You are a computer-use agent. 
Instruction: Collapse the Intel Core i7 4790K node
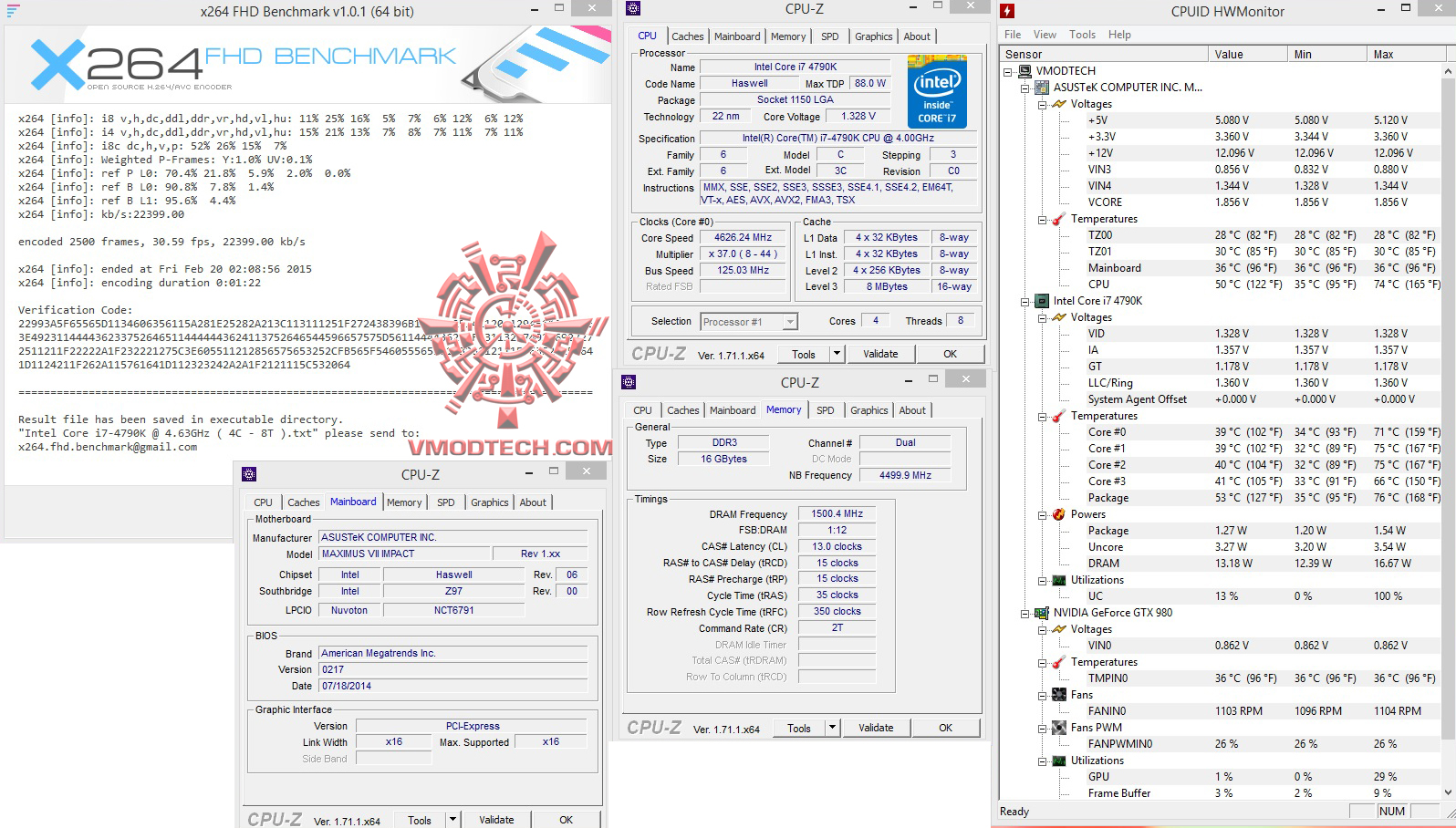pos(1024,301)
